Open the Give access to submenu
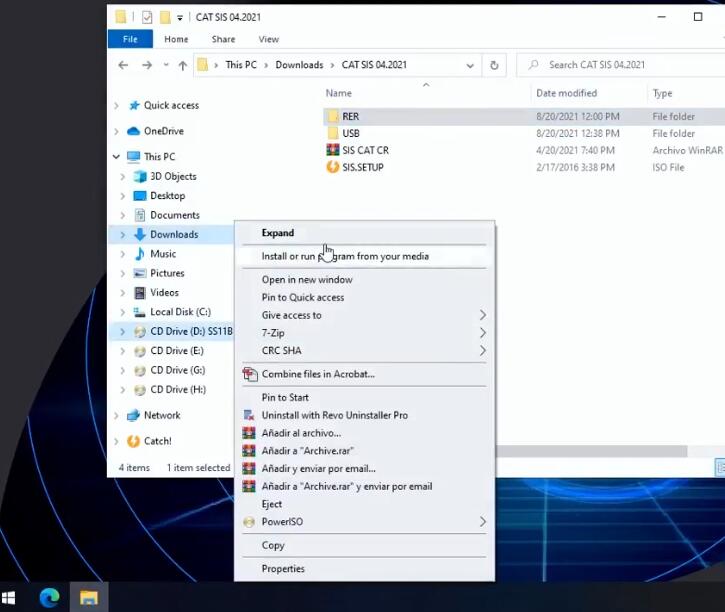This screenshot has width=725, height=612. (x=364, y=315)
